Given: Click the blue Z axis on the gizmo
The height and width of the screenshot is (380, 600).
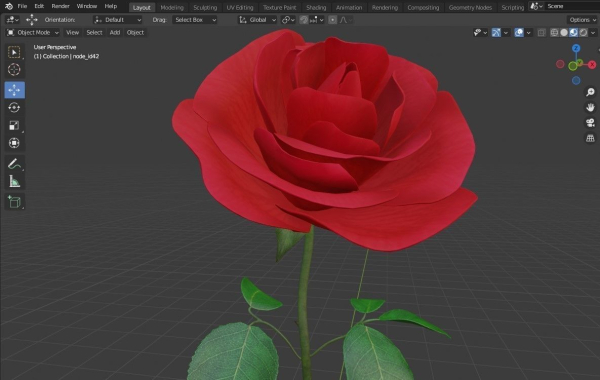Looking at the screenshot, I should 576,48.
